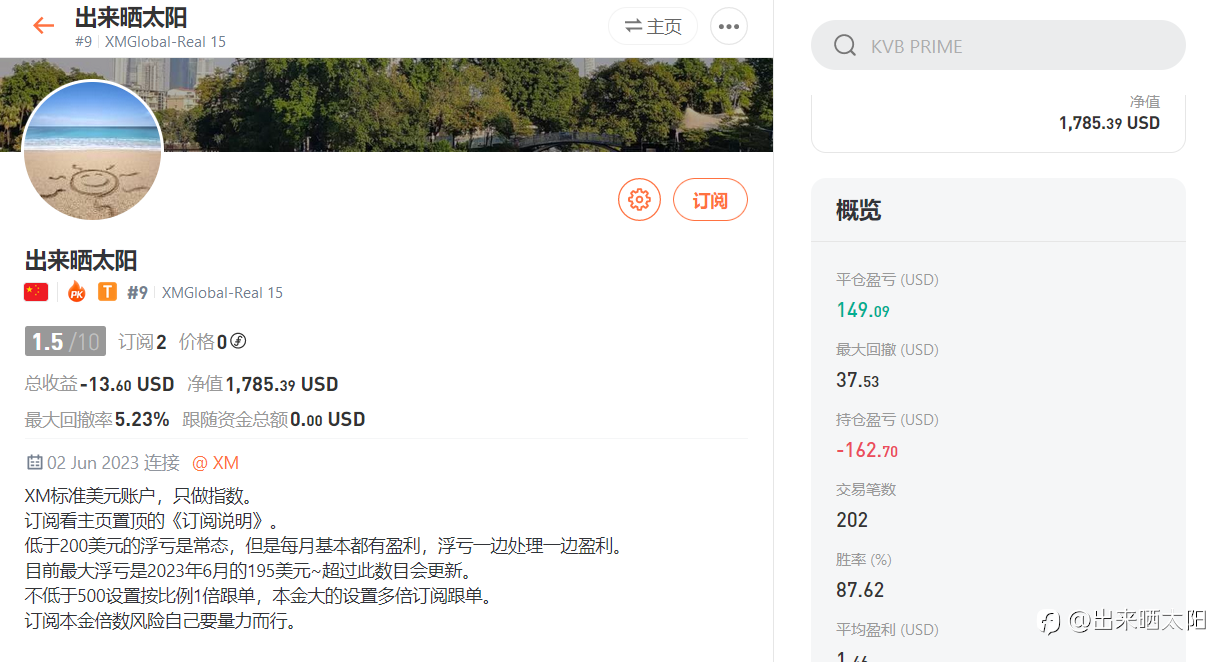Click 持仓盈亏 value -162.70
Screen dimensions: 1219x662
(x=867, y=450)
